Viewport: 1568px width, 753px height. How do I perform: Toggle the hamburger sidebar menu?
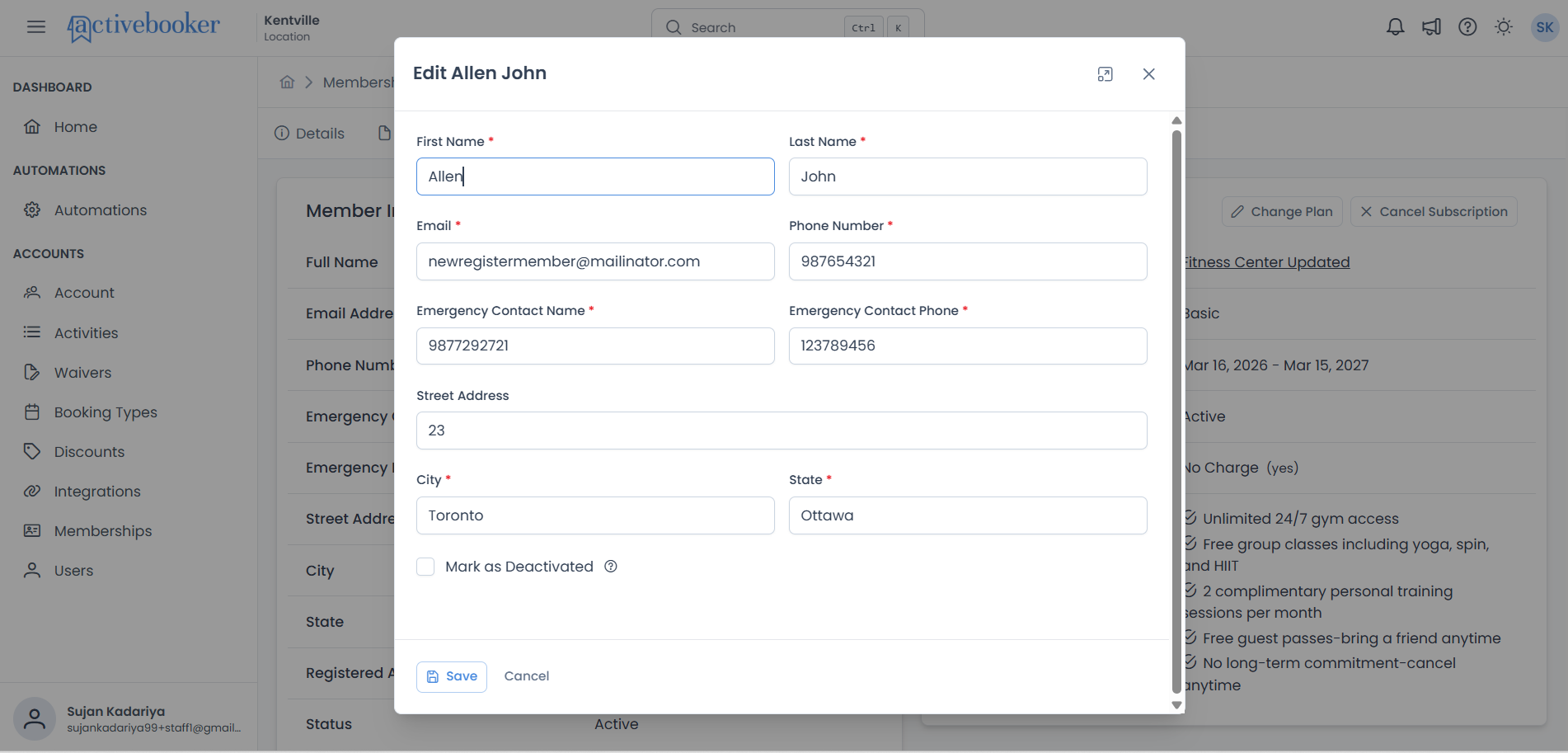point(36,27)
